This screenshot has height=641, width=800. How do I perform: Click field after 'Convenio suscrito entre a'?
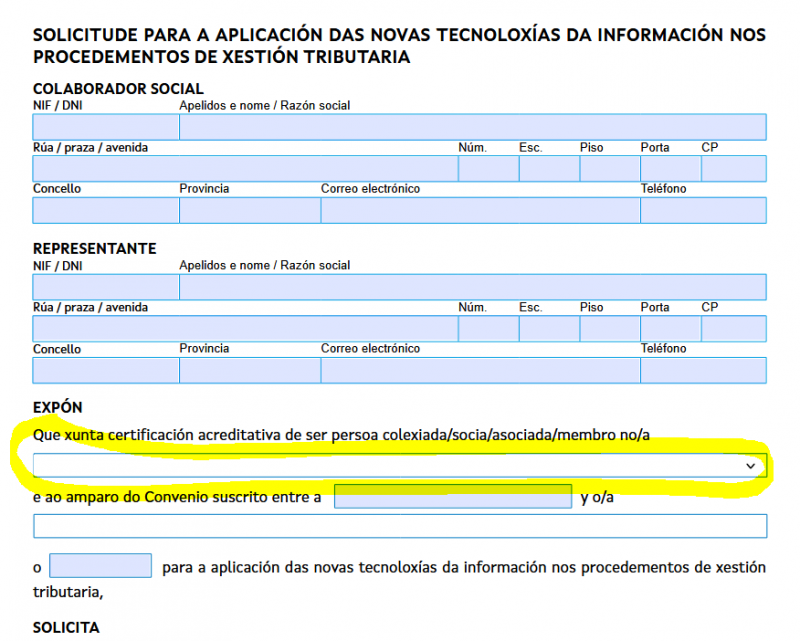click(x=453, y=496)
